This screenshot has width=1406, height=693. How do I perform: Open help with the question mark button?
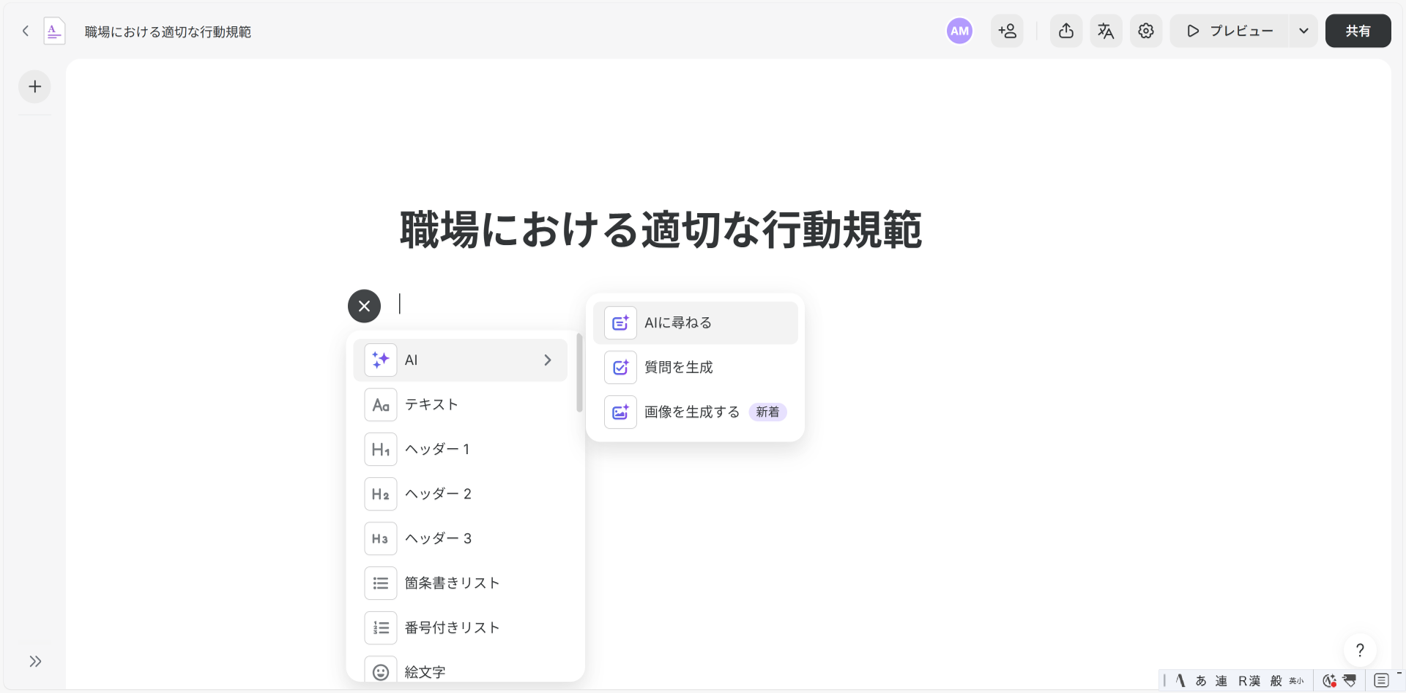click(1360, 650)
